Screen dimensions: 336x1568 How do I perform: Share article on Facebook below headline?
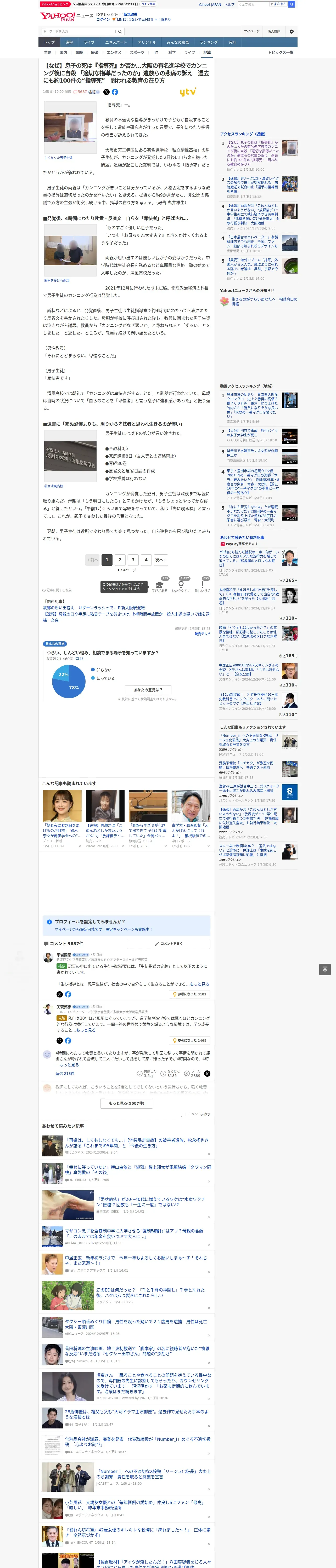(x=115, y=92)
